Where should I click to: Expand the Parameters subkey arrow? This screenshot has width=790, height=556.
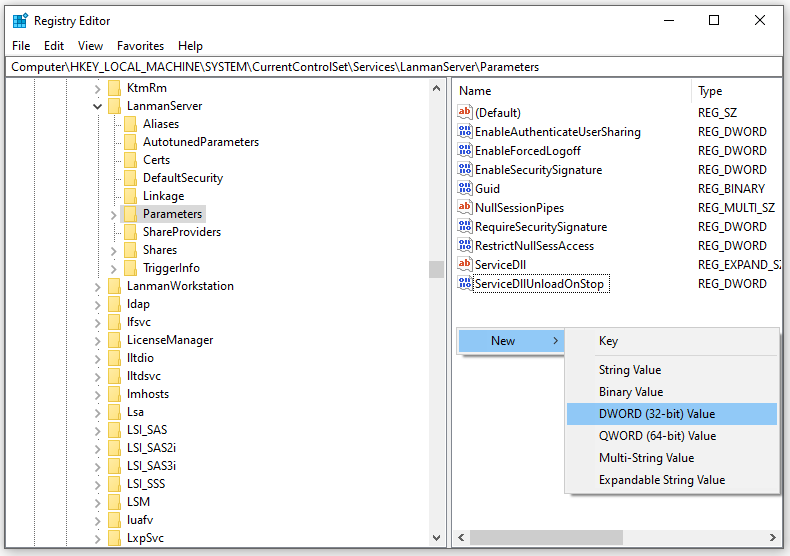click(113, 215)
